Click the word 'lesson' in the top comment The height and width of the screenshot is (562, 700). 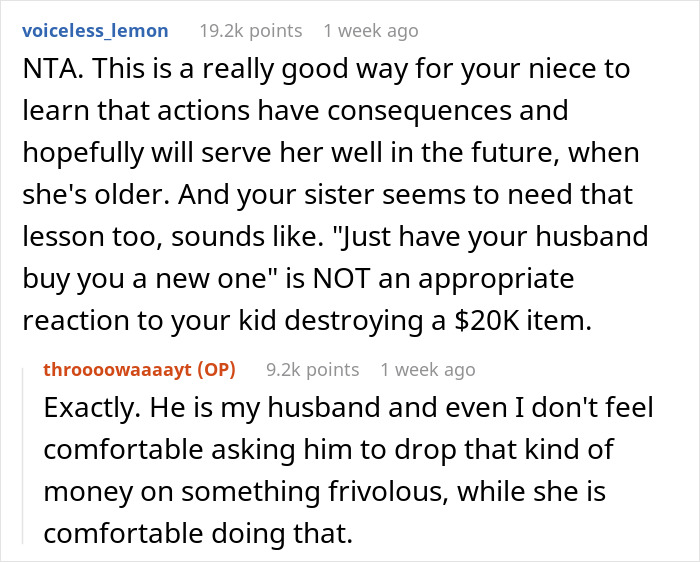63,237
